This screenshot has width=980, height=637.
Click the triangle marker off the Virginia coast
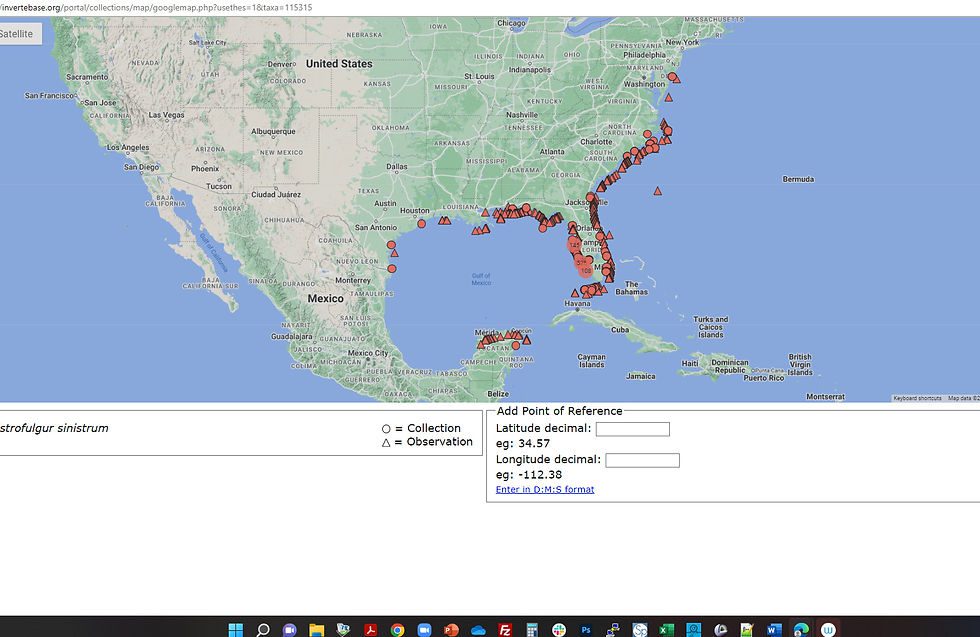[669, 98]
